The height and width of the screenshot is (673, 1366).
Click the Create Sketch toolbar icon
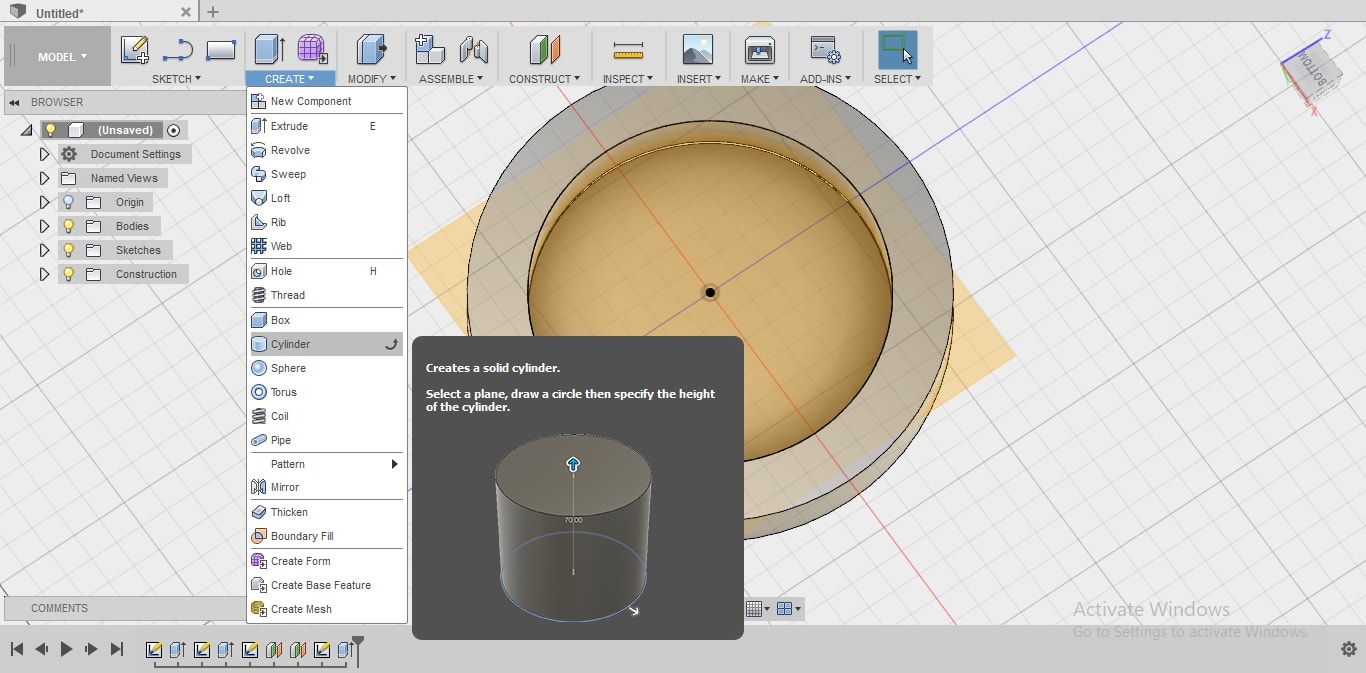[134, 50]
